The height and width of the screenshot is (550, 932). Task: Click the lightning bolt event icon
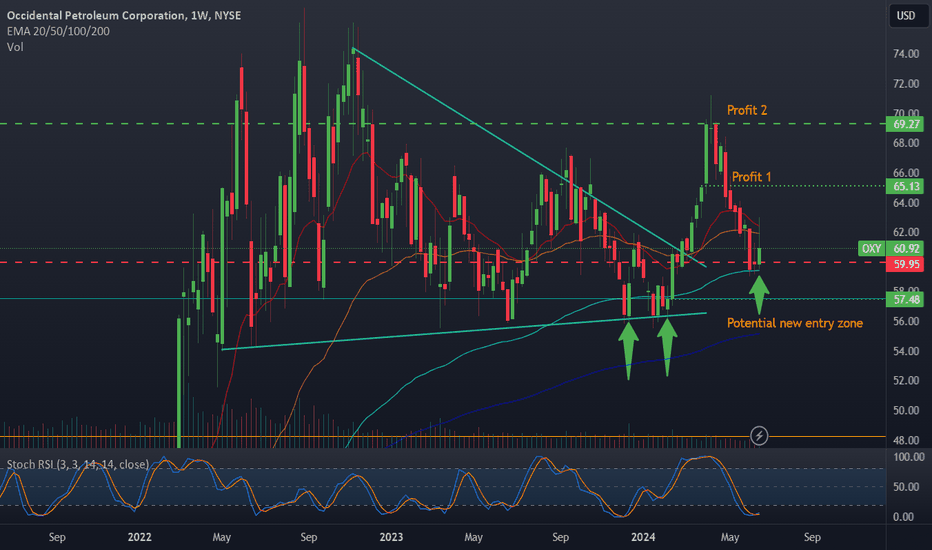tap(758, 436)
